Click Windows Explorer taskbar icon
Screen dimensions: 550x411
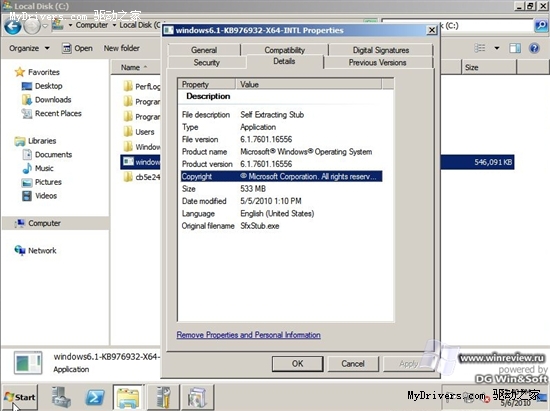[128, 397]
